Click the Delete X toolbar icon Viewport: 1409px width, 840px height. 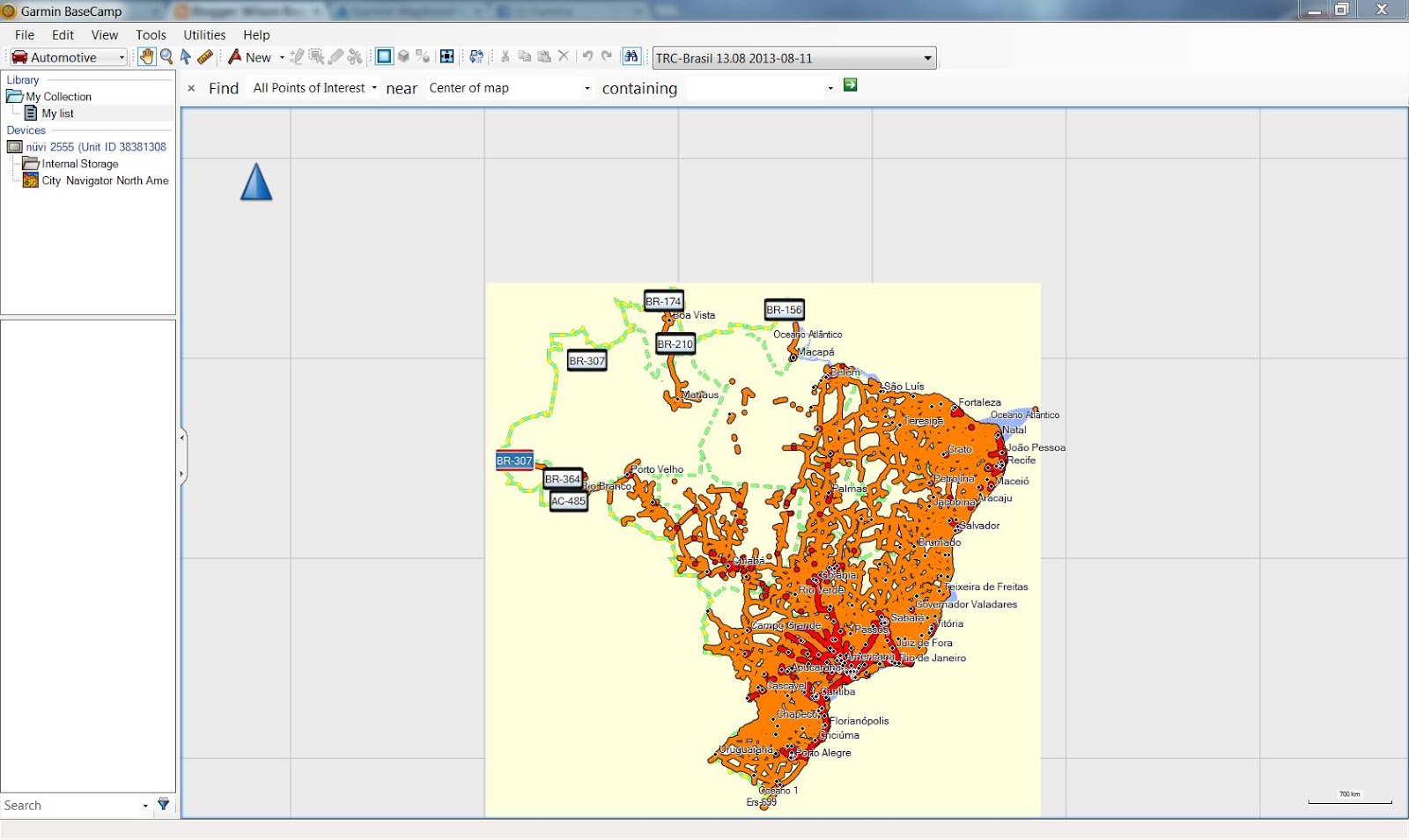pos(564,56)
